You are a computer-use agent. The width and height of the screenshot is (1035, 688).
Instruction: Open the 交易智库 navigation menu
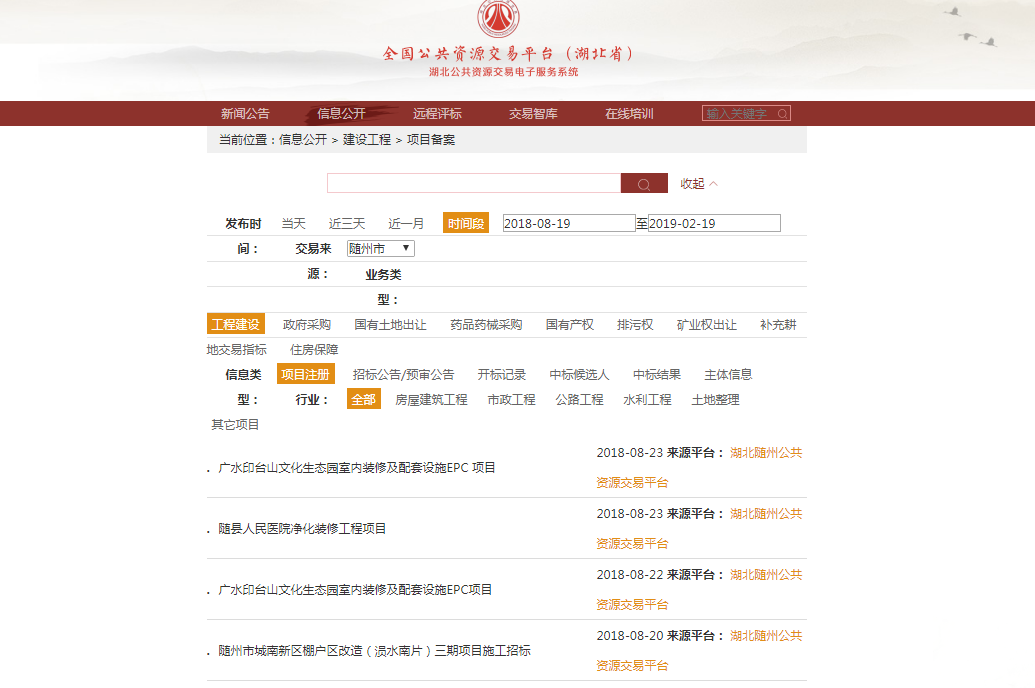click(533, 114)
